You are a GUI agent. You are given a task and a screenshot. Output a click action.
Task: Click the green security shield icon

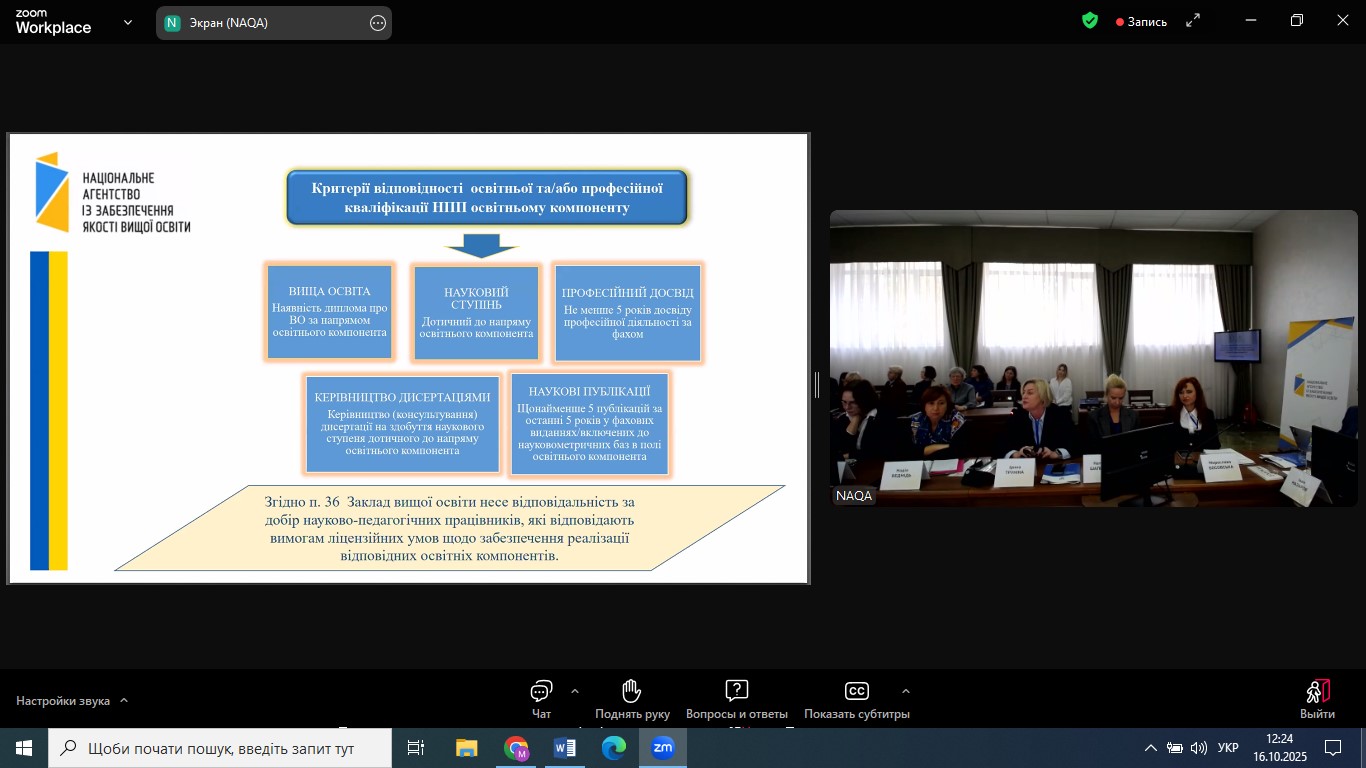(1090, 21)
